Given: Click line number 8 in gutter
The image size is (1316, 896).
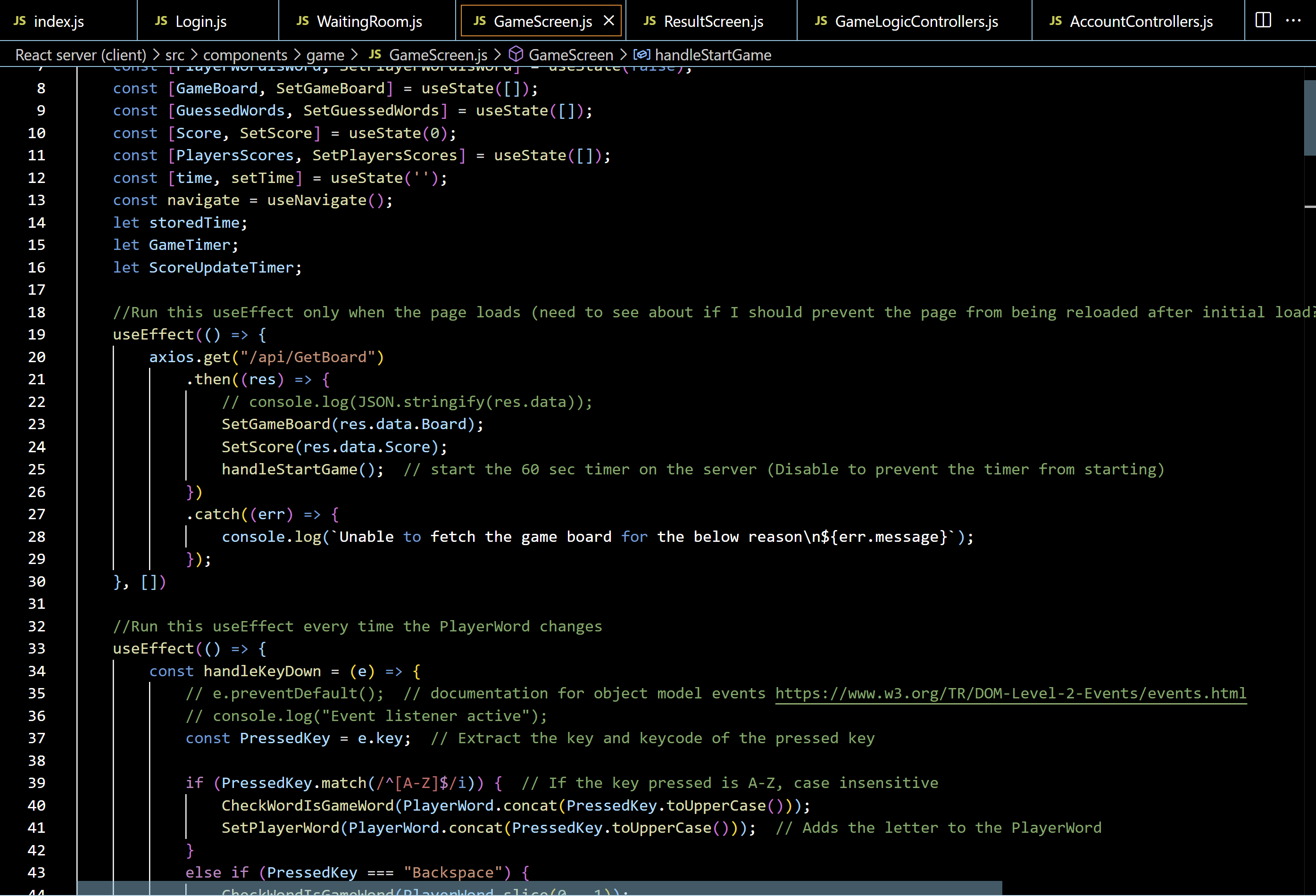Looking at the screenshot, I should coord(42,88).
